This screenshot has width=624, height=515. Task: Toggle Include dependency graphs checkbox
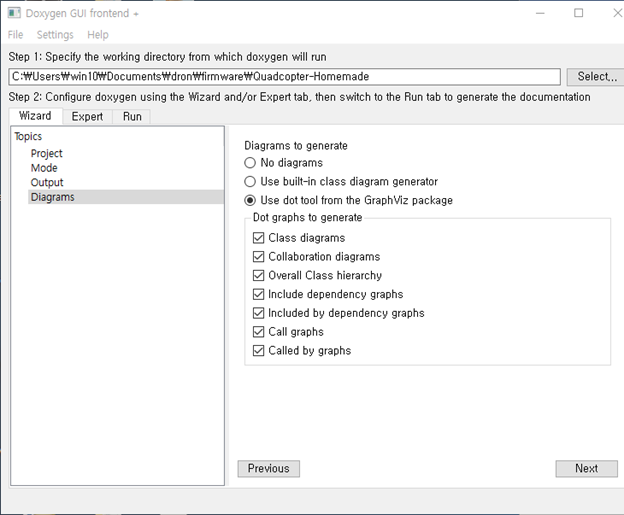[259, 294]
